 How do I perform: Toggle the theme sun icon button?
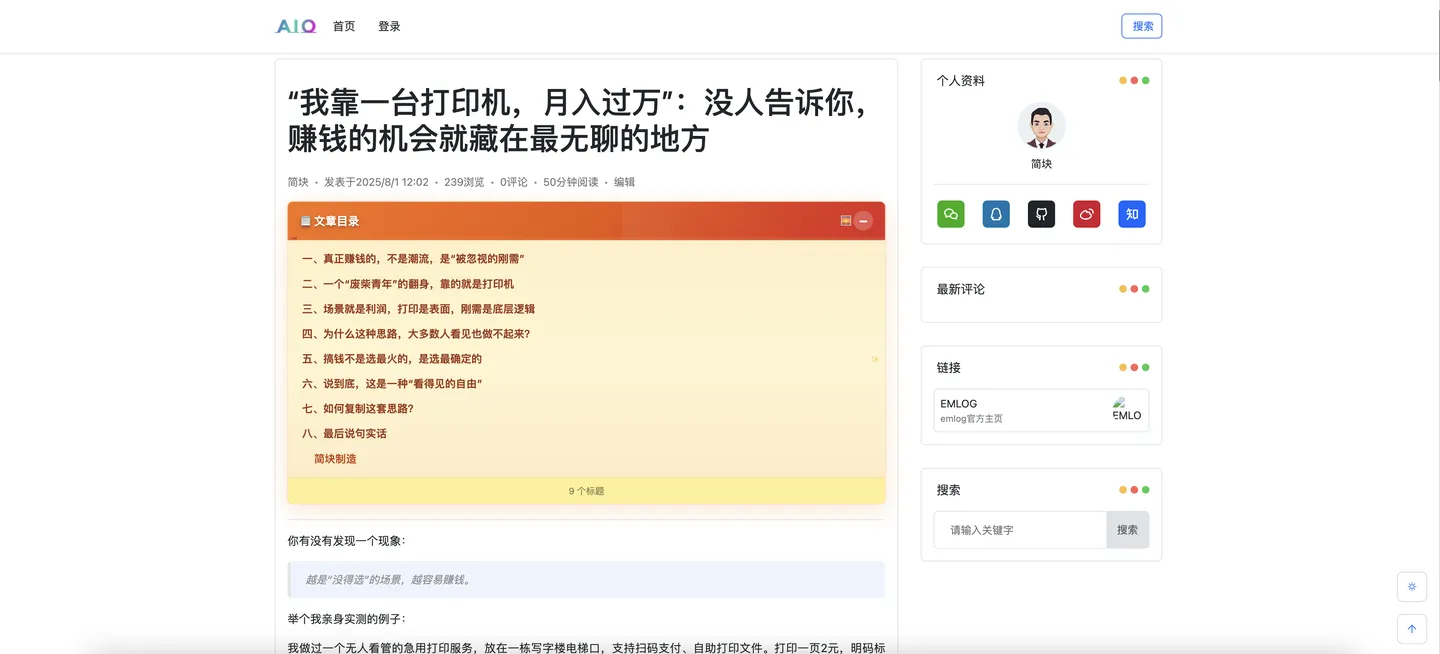click(x=1412, y=587)
